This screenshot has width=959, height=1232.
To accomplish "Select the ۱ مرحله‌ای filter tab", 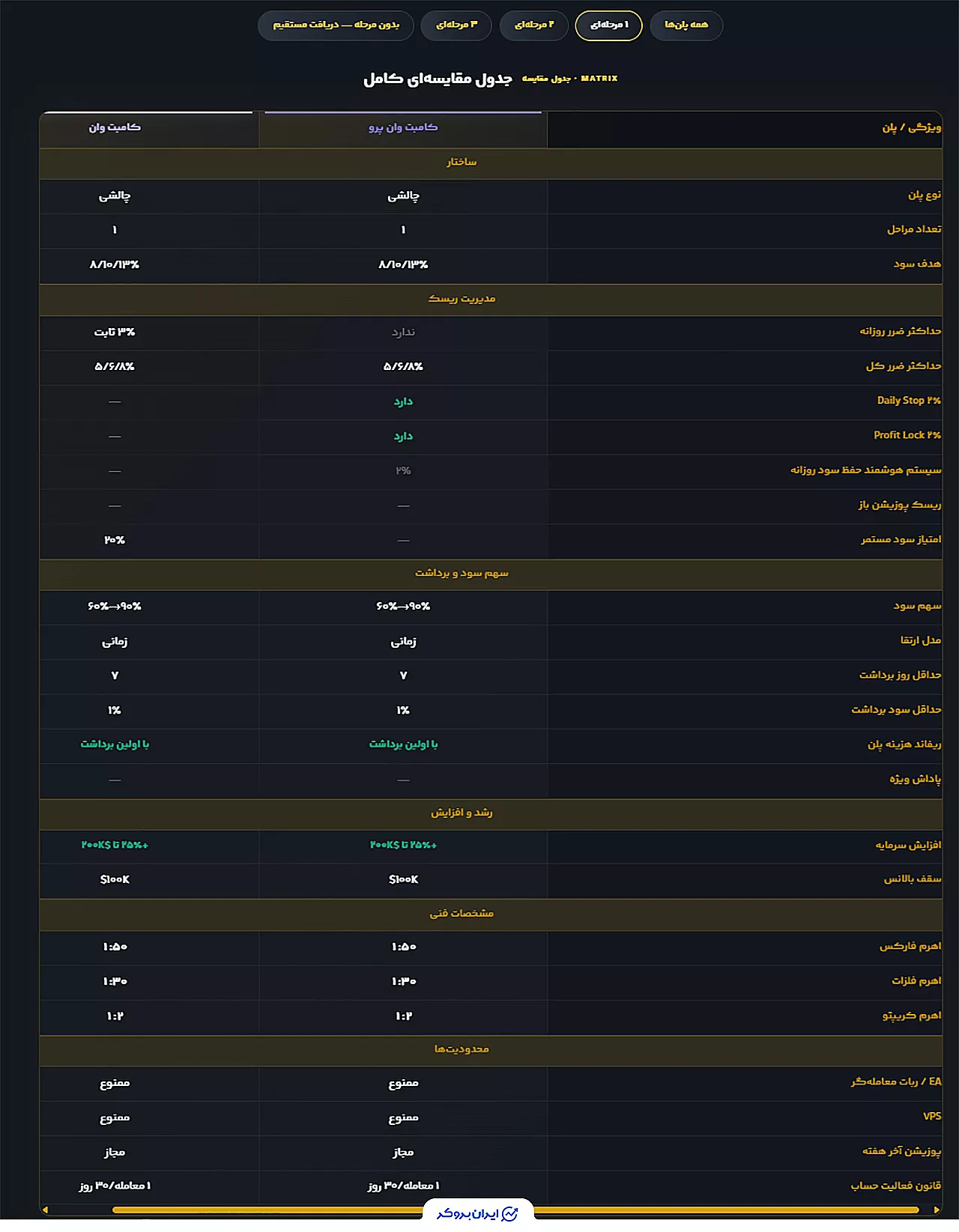I will click(609, 25).
